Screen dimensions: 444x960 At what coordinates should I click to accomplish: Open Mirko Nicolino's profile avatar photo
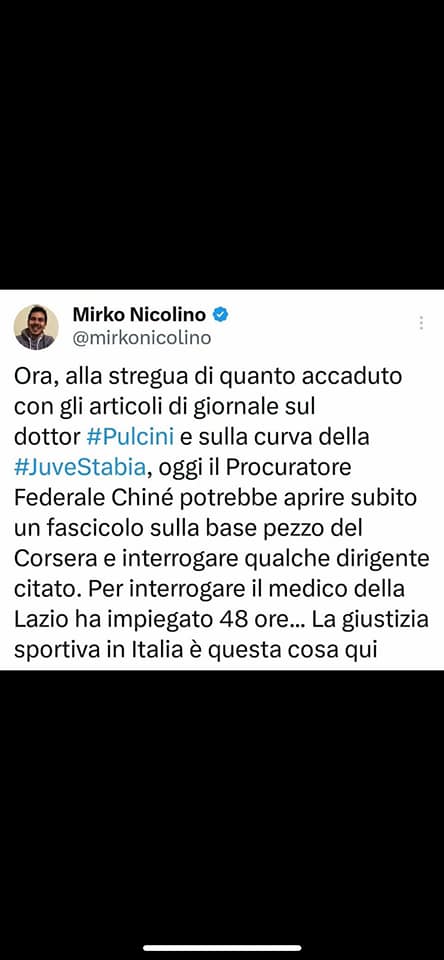36,328
